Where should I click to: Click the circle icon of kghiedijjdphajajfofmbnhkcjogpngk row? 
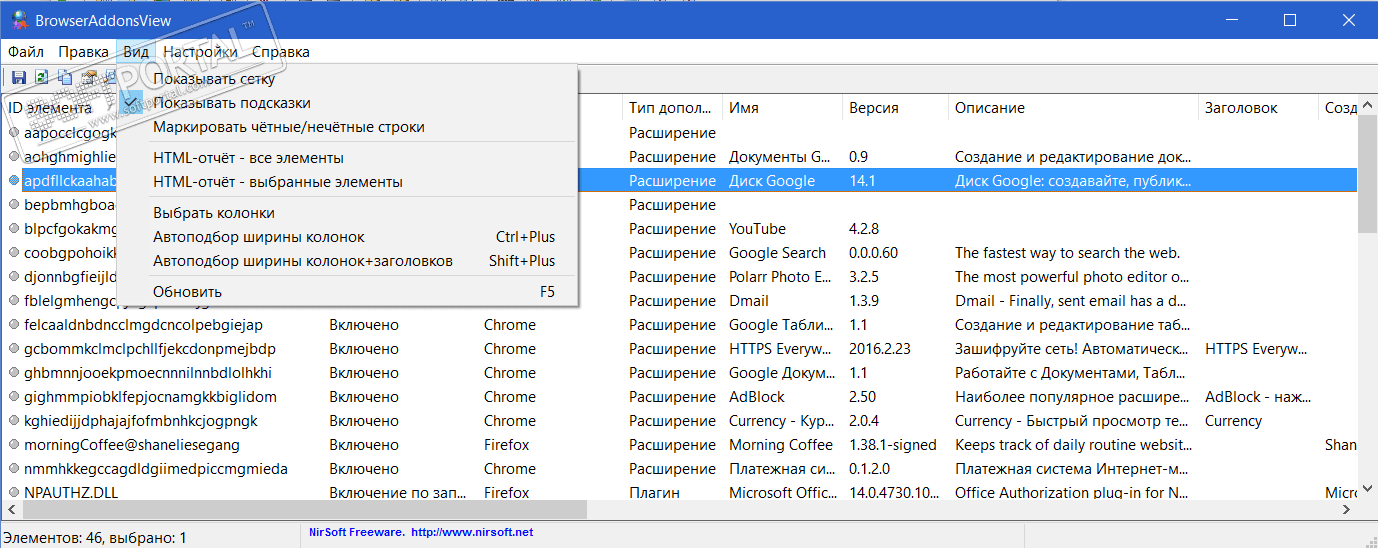point(14,421)
